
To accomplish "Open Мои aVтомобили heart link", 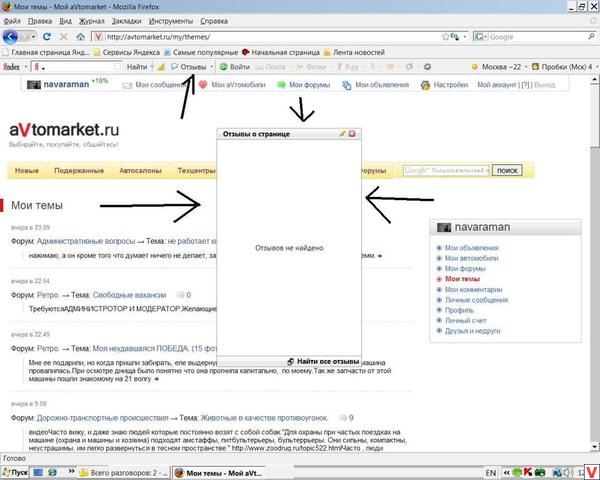I will [x=232, y=85].
